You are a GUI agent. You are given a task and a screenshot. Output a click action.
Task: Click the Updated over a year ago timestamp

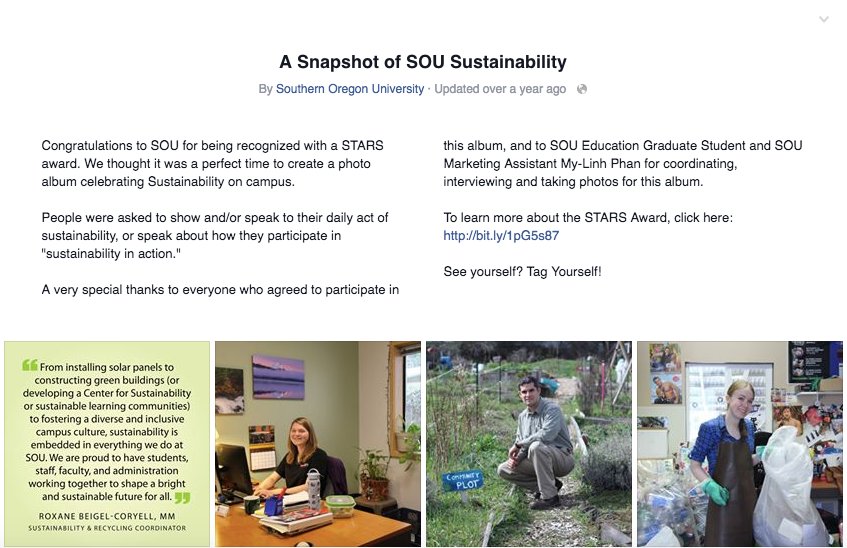500,89
